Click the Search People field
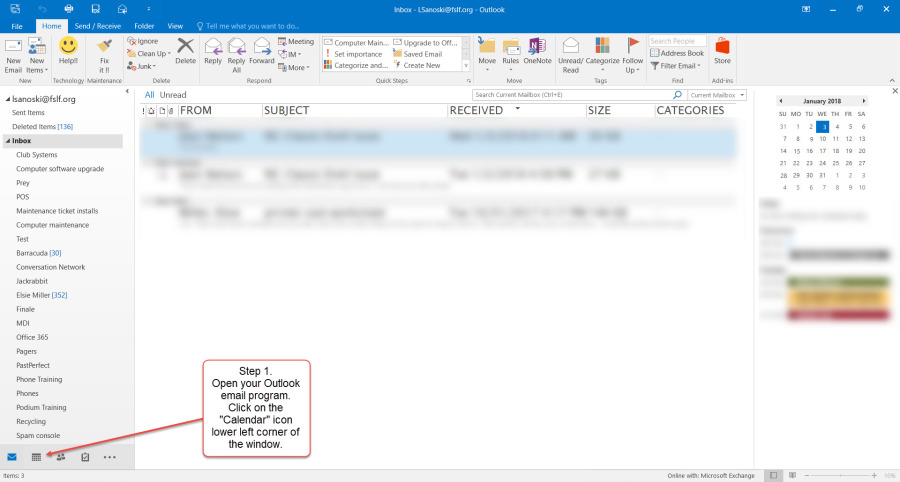The height and width of the screenshot is (482, 900). tap(677, 41)
